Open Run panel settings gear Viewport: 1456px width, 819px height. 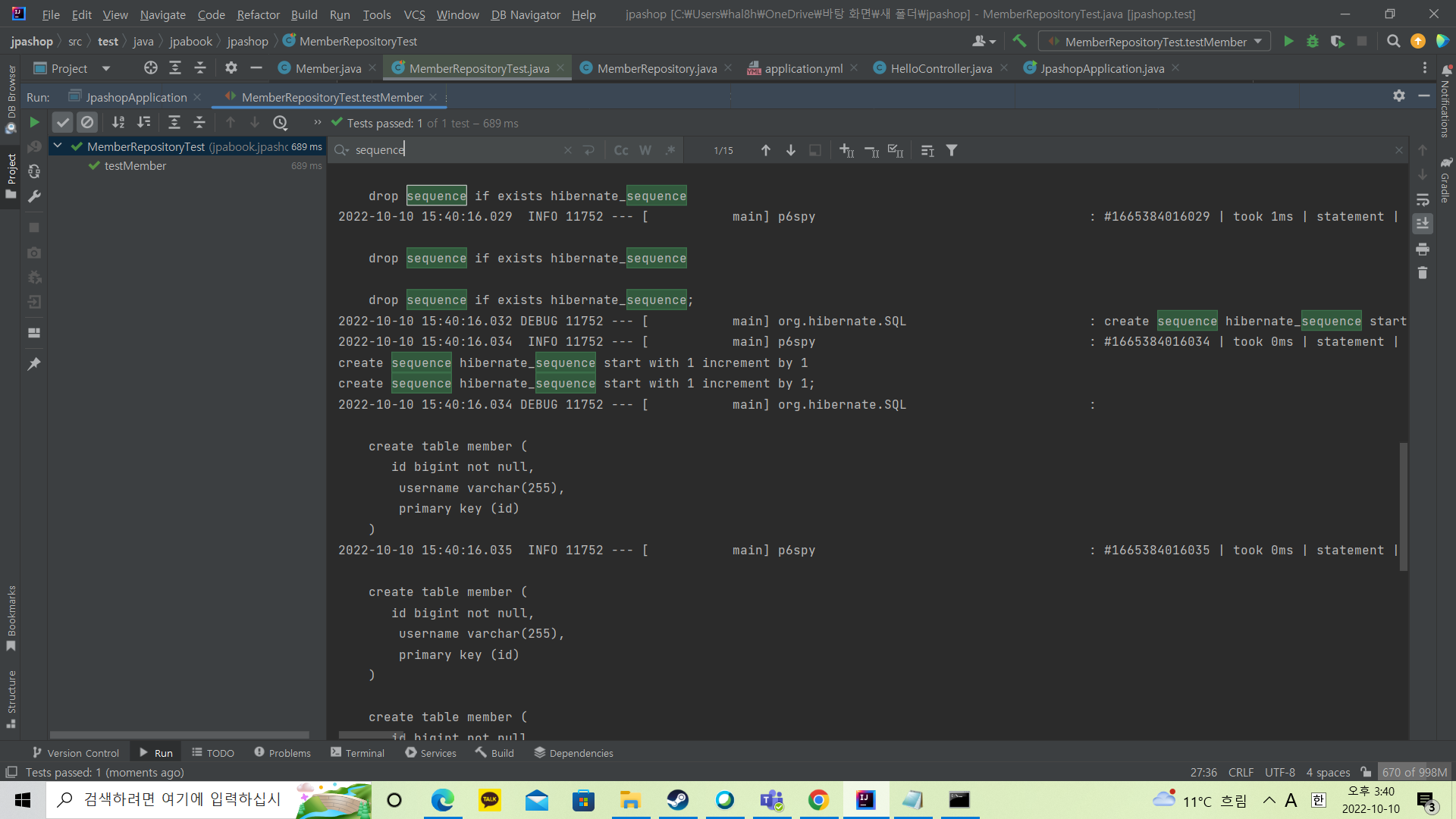pos(1399,96)
